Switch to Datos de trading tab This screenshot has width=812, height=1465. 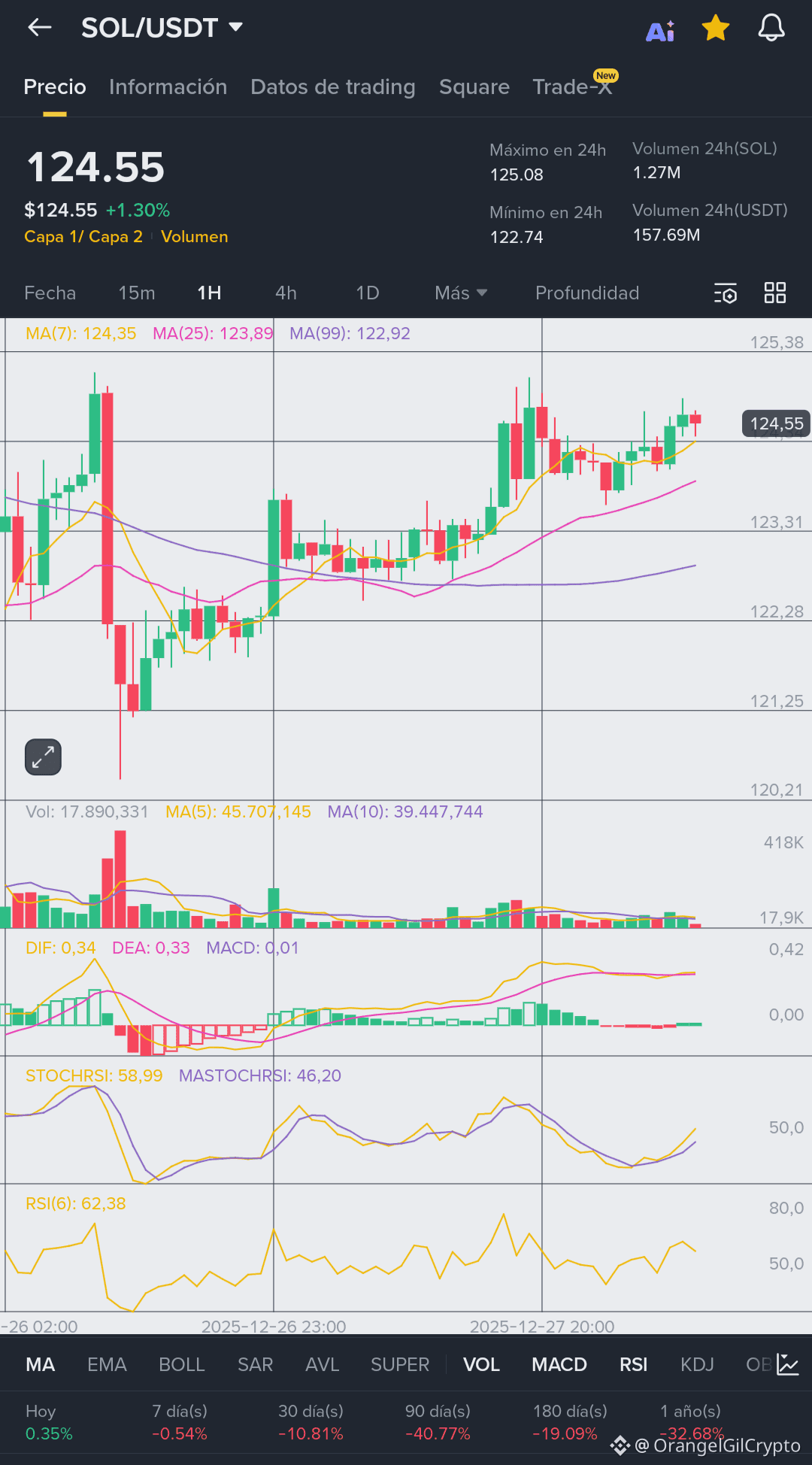click(x=333, y=87)
